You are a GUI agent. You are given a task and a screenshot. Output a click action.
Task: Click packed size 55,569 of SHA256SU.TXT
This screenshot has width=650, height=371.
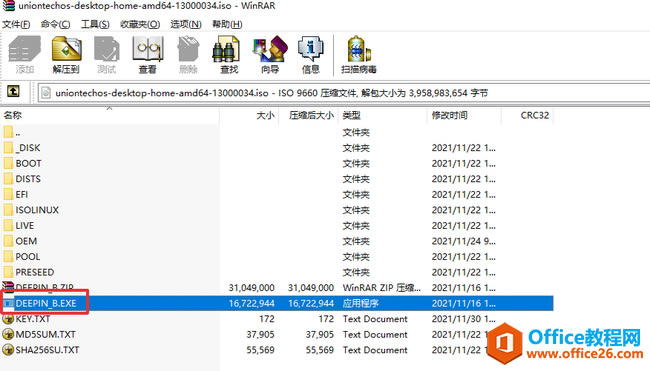tap(320, 350)
